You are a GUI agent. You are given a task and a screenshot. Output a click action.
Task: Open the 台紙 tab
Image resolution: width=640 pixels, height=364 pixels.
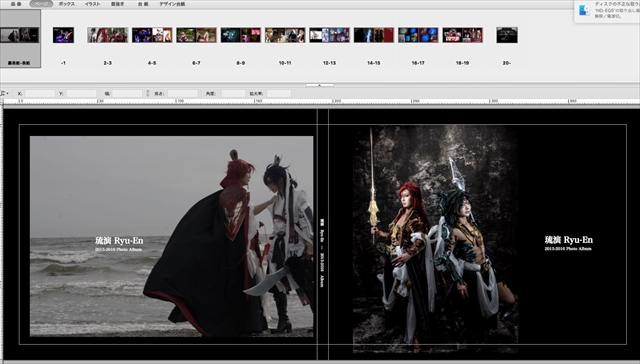point(143,4)
